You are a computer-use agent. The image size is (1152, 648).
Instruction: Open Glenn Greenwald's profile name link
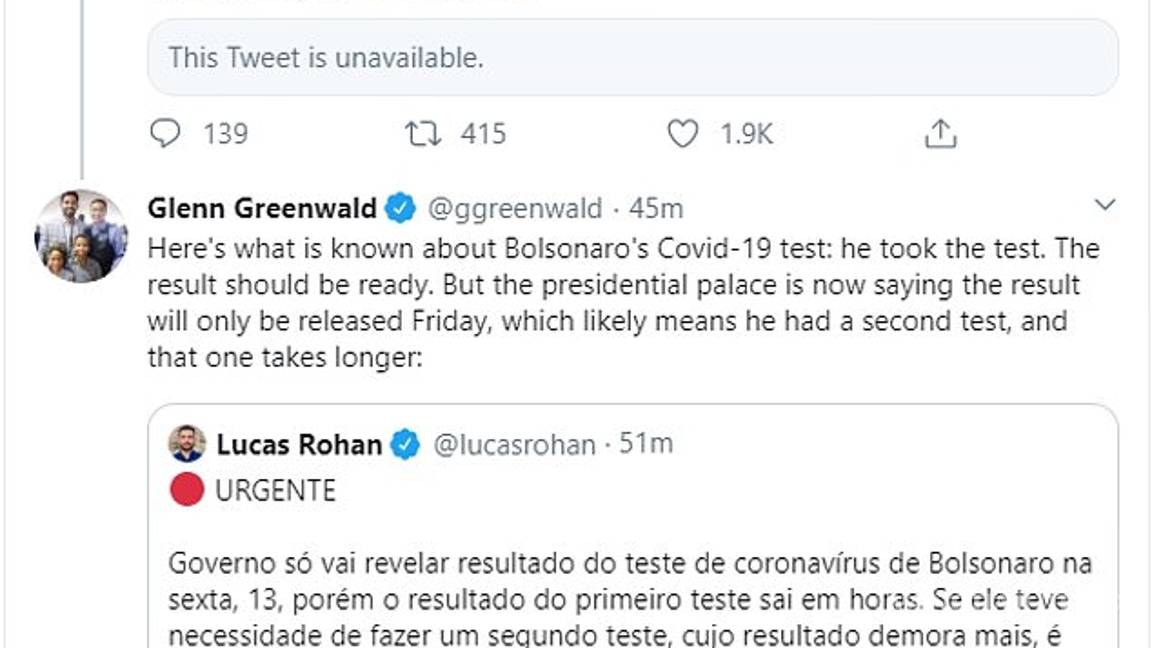tap(262, 209)
